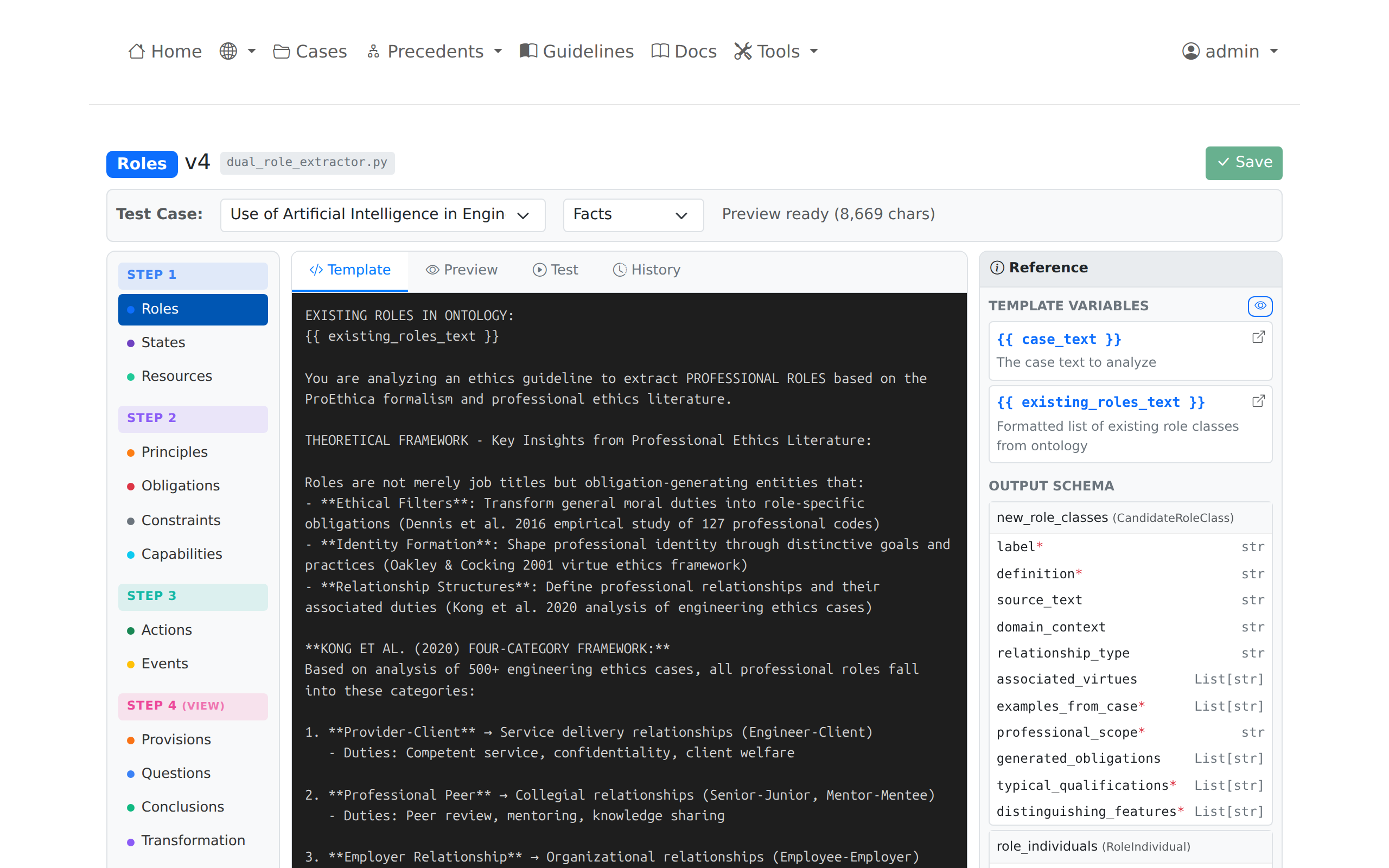The image size is (1389, 868).
Task: Select Principles in the sidebar
Action: click(193, 452)
